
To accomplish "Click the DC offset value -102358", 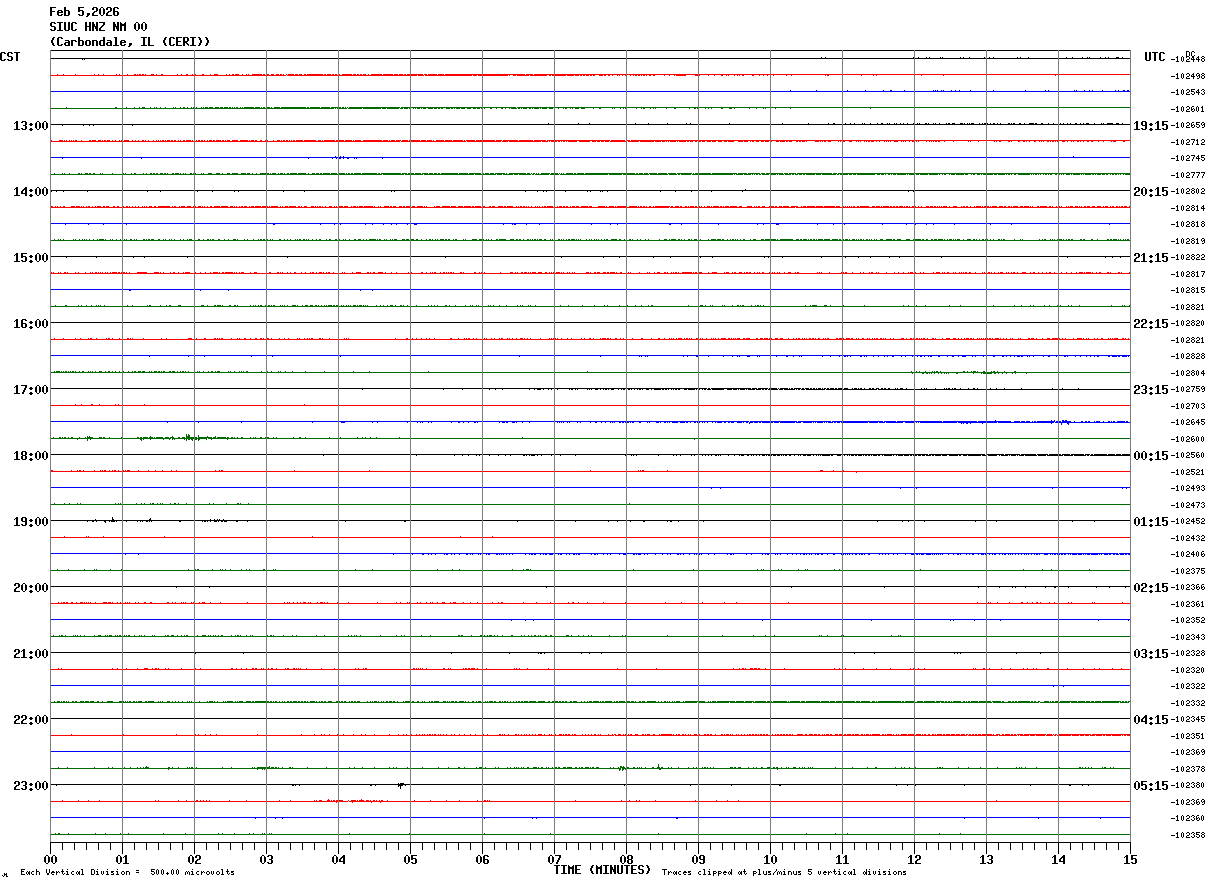I will (x=1188, y=835).
